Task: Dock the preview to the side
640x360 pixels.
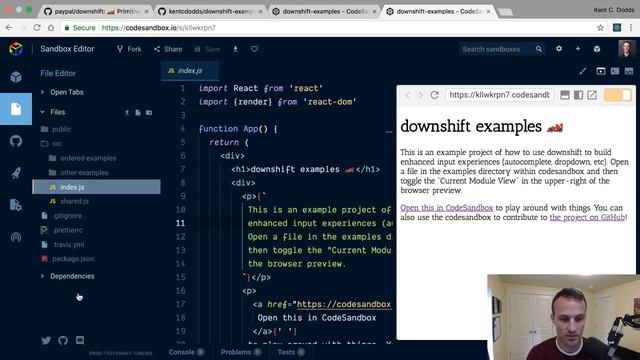Action: click(578, 95)
